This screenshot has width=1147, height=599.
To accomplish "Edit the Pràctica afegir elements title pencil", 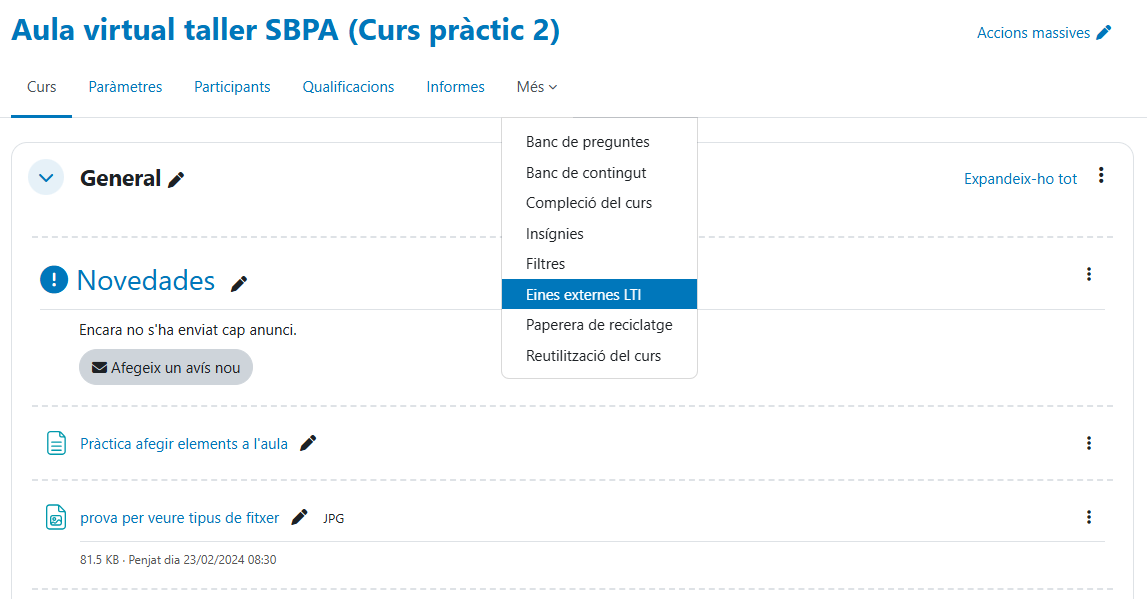I will [x=308, y=443].
